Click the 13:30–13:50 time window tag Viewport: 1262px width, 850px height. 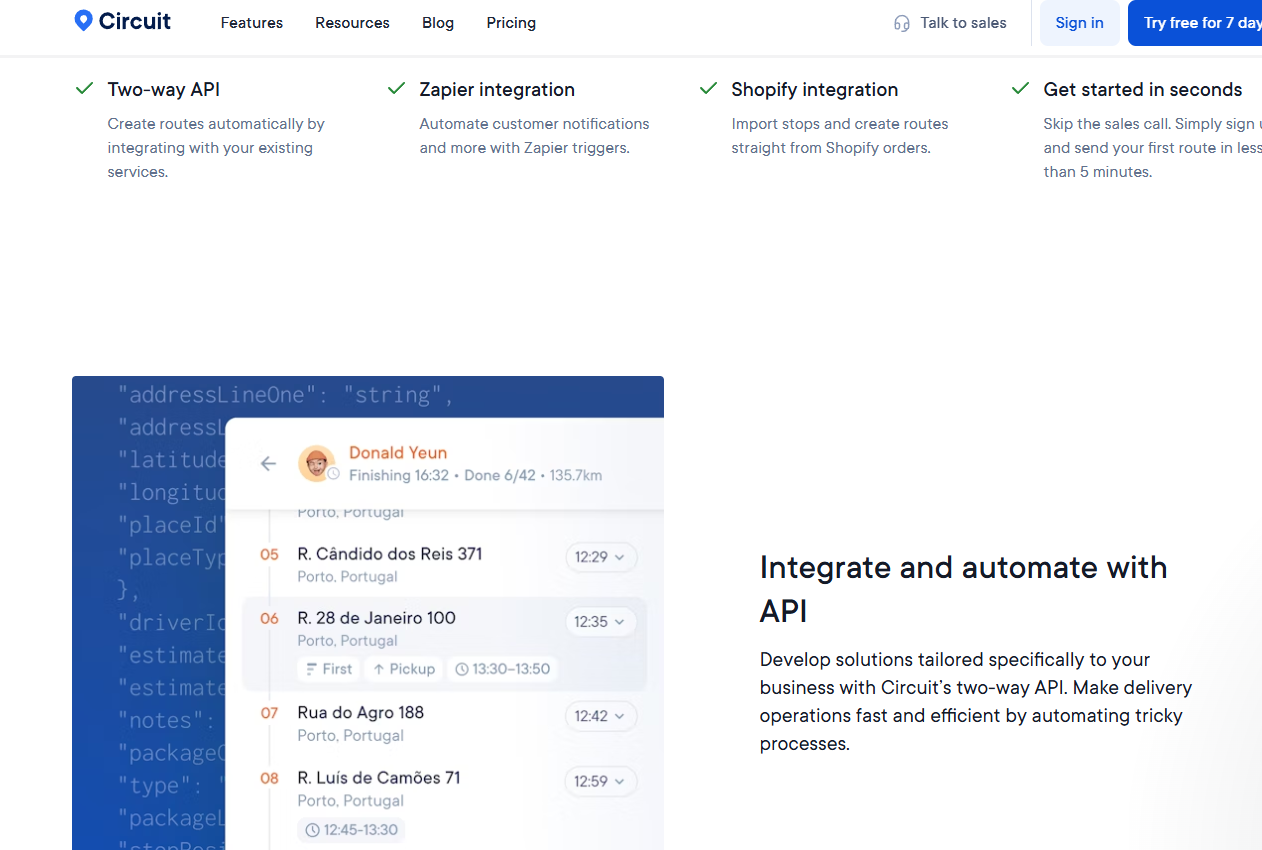pos(502,669)
